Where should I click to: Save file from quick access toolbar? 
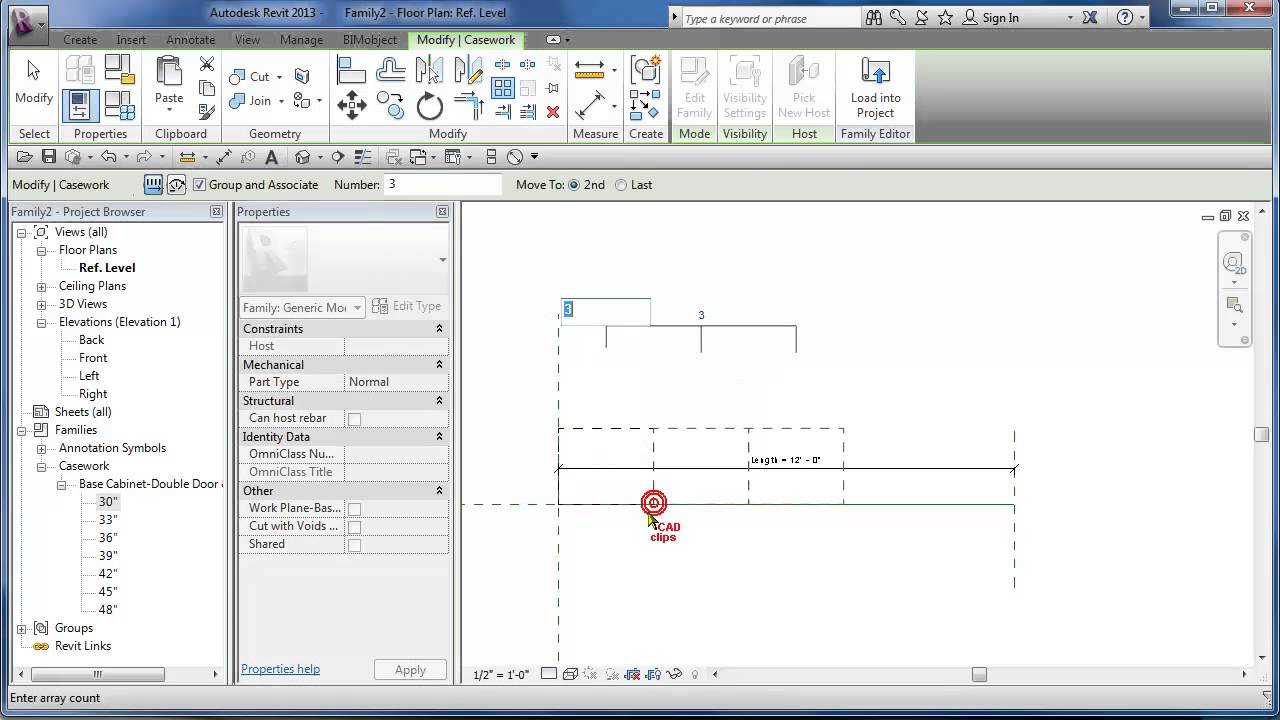[x=48, y=157]
